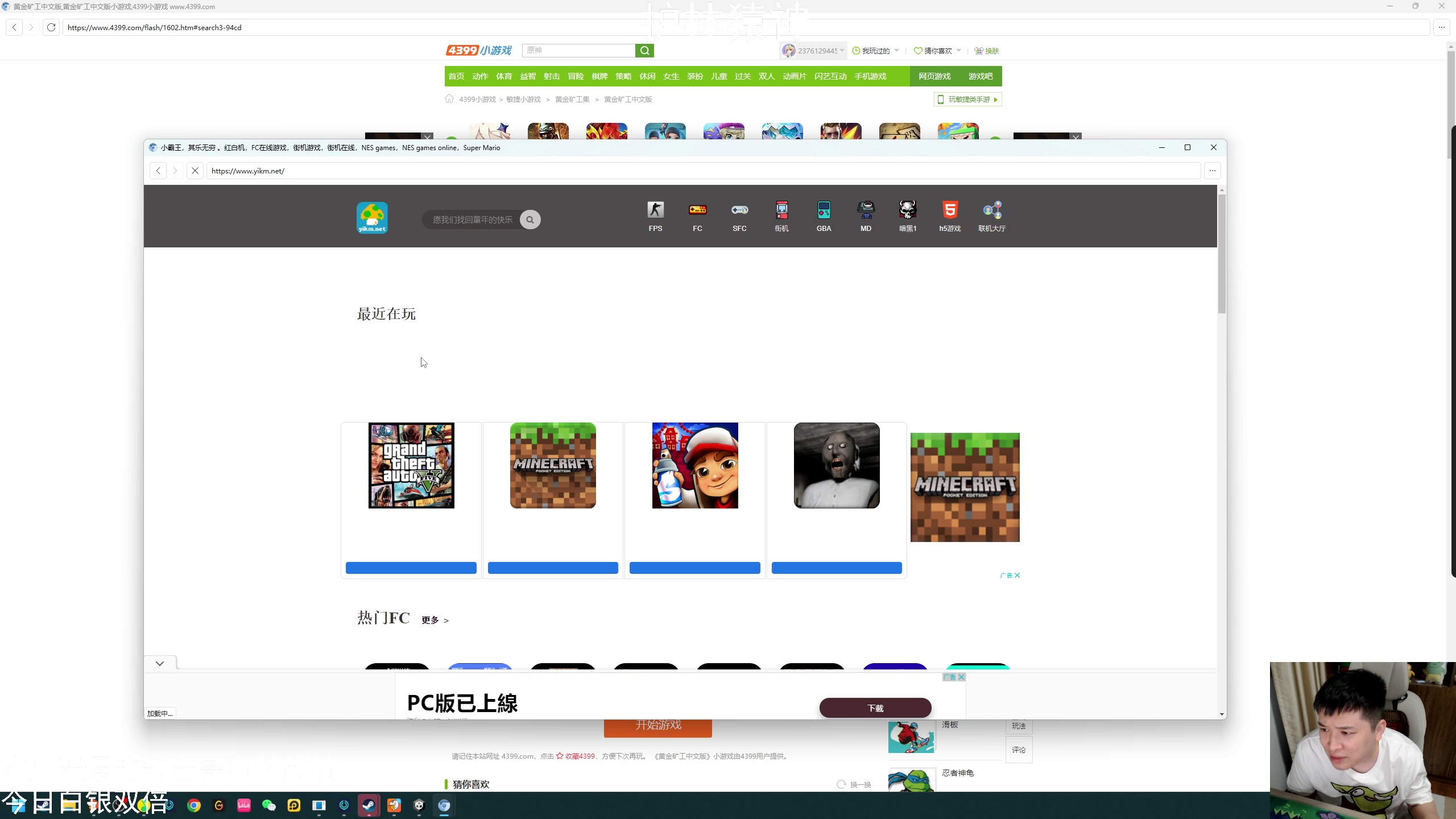Image resolution: width=1456 pixels, height=819 pixels.
Task: Open the MD games category icon
Action: (x=866, y=210)
